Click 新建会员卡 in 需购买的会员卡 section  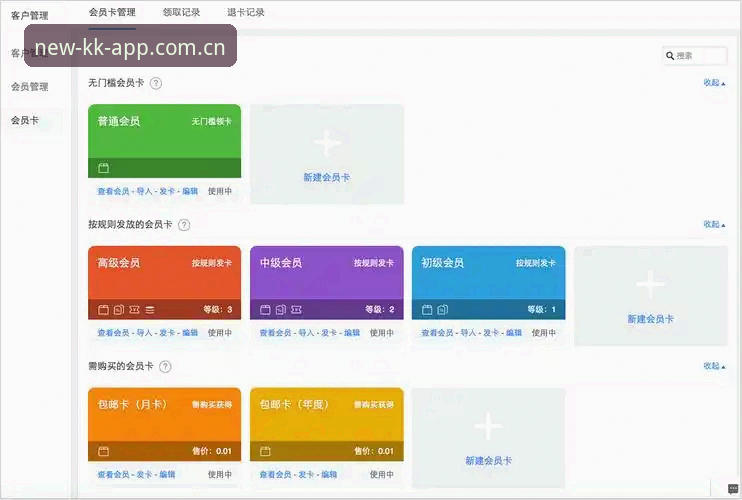point(488,461)
